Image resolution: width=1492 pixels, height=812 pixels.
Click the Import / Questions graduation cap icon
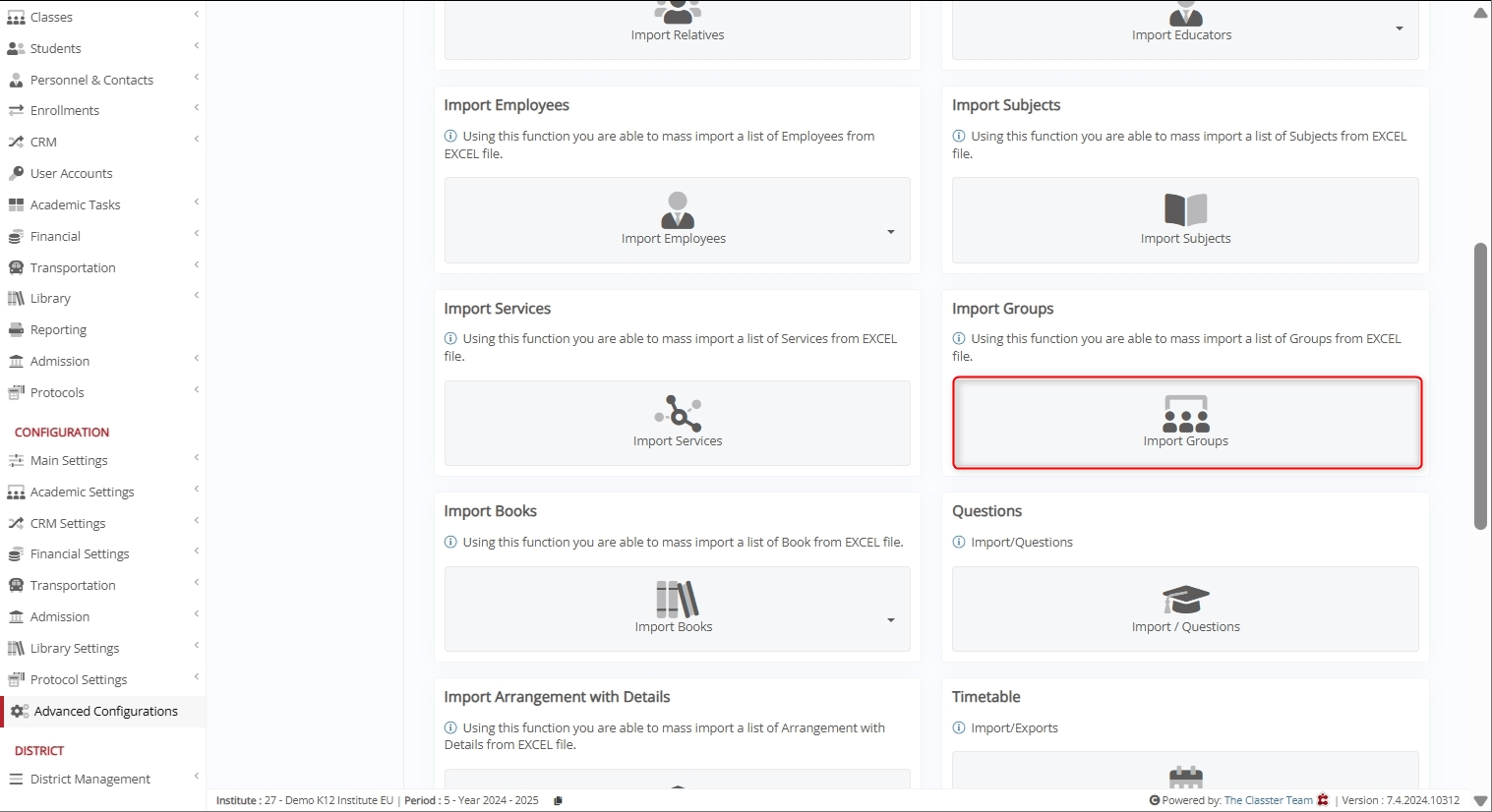1185,599
